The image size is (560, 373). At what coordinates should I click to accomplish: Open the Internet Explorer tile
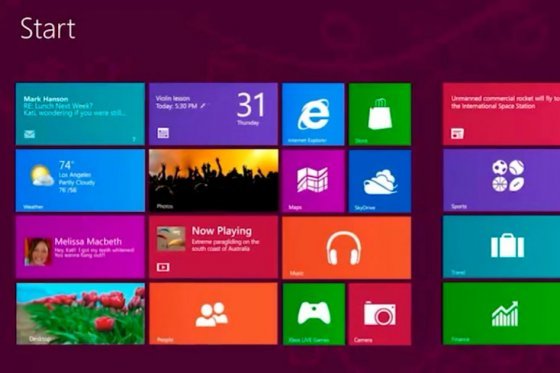pyautogui.click(x=313, y=114)
